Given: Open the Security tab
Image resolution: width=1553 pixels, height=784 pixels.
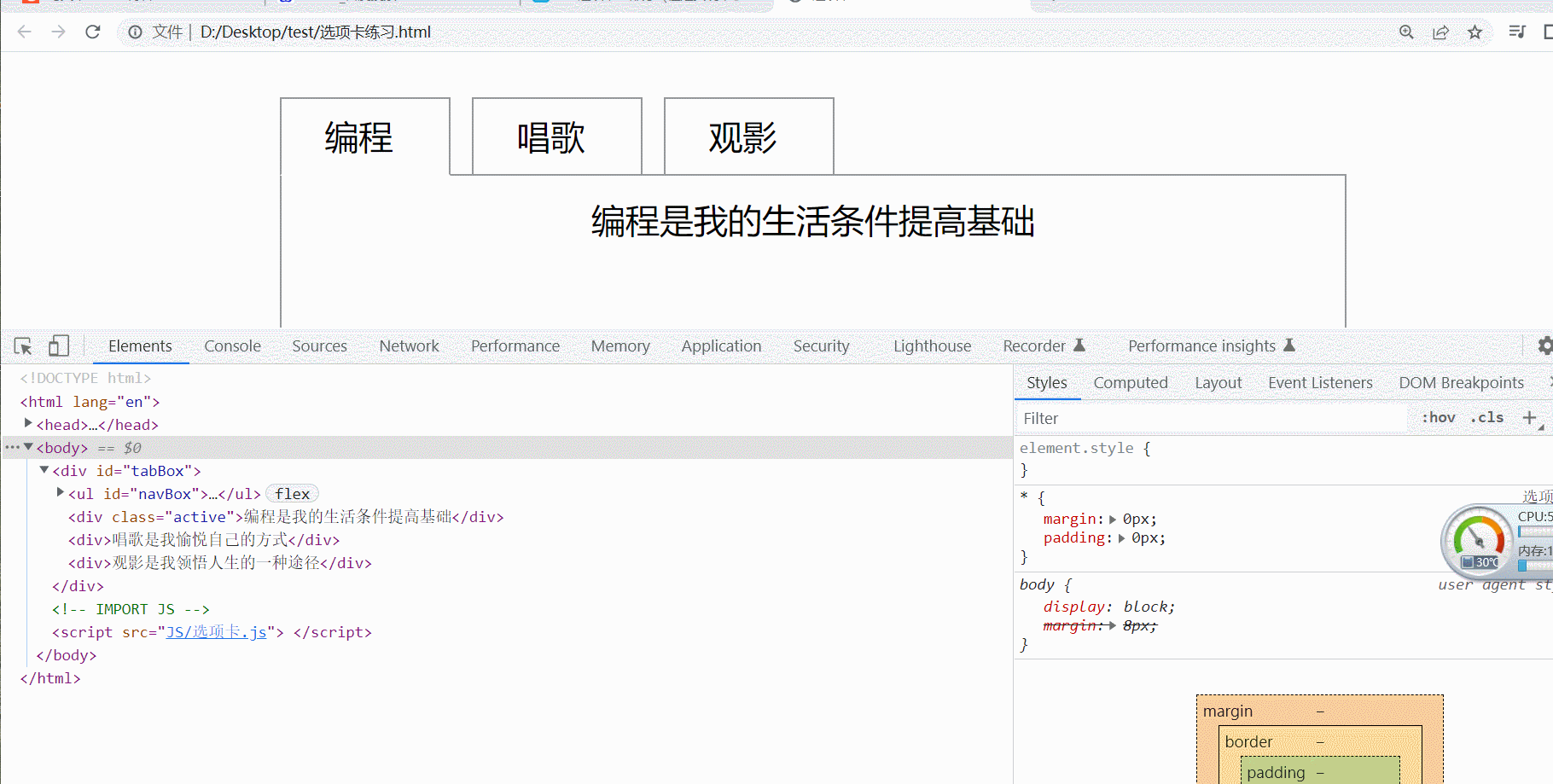Looking at the screenshot, I should tap(821, 346).
